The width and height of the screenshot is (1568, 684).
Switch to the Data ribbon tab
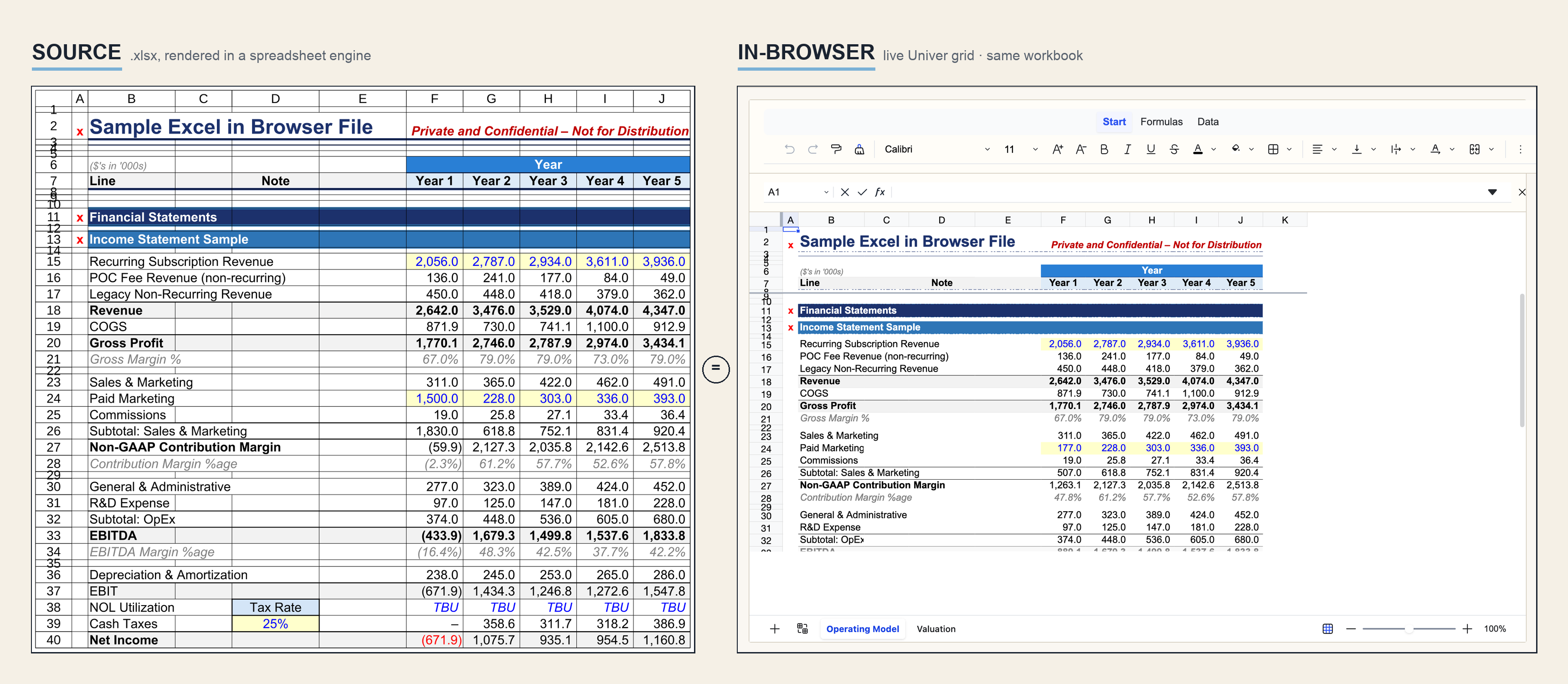[x=1208, y=122]
